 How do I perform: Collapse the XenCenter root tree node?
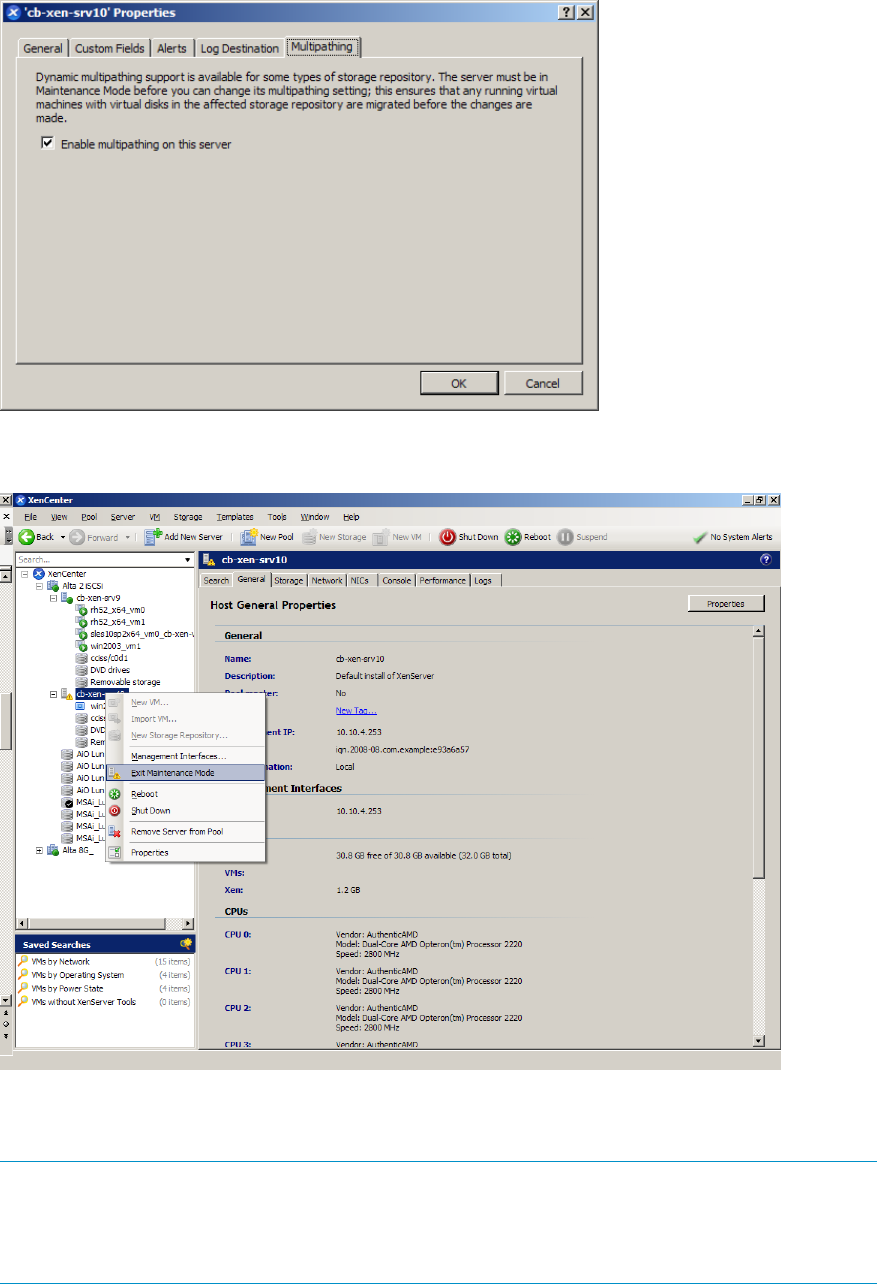(x=23, y=574)
